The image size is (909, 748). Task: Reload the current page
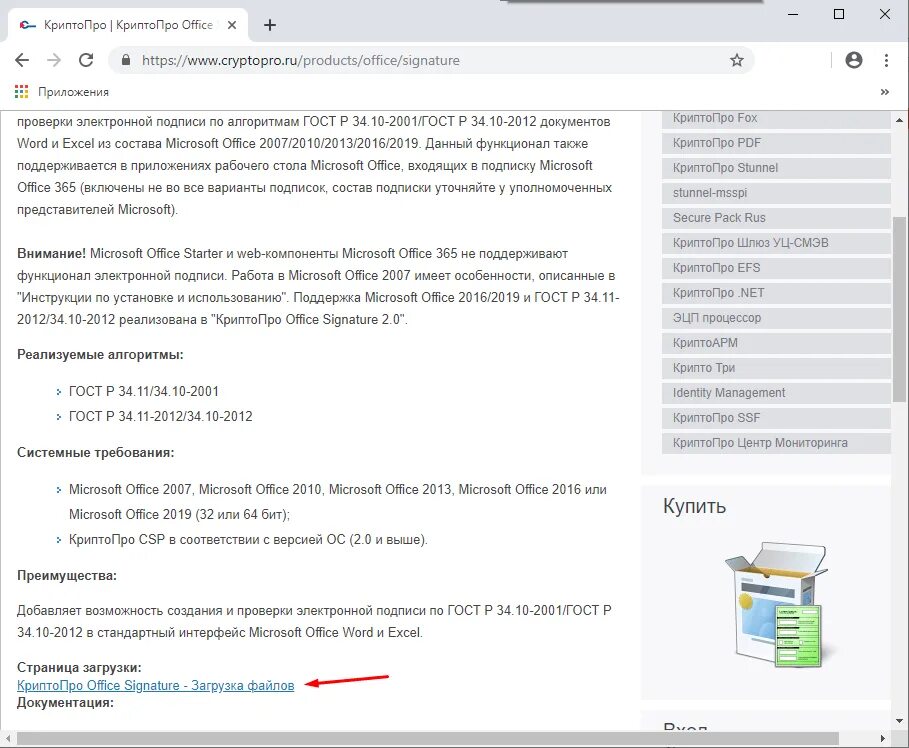(x=86, y=60)
